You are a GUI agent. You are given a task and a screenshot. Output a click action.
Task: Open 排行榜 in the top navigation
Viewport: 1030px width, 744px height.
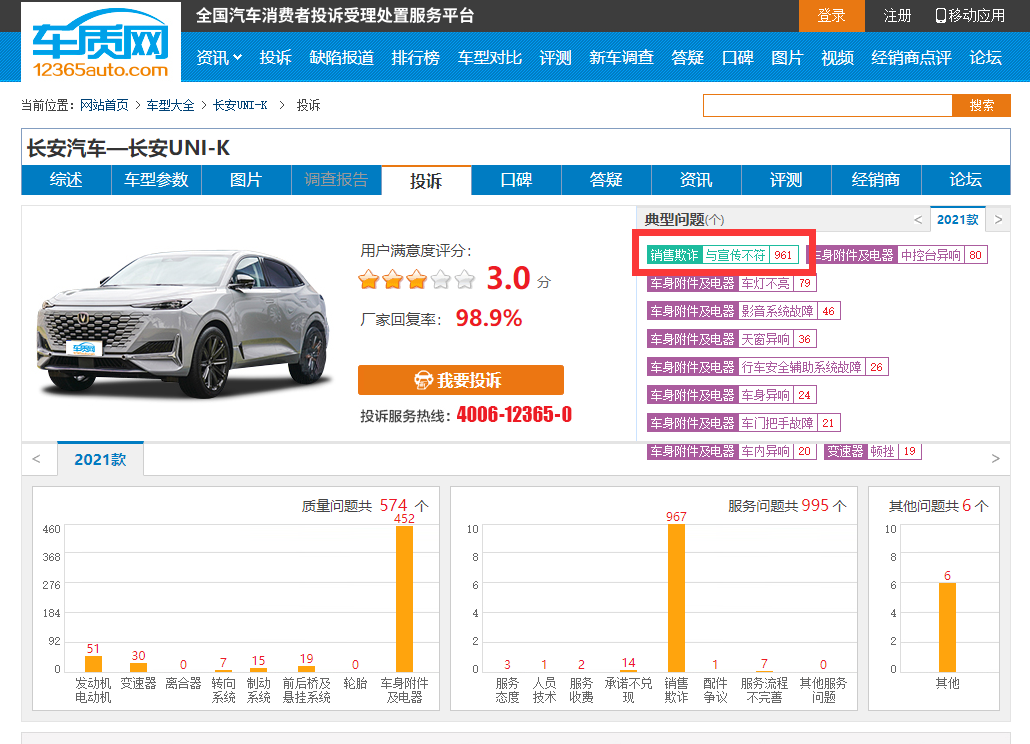click(x=415, y=58)
